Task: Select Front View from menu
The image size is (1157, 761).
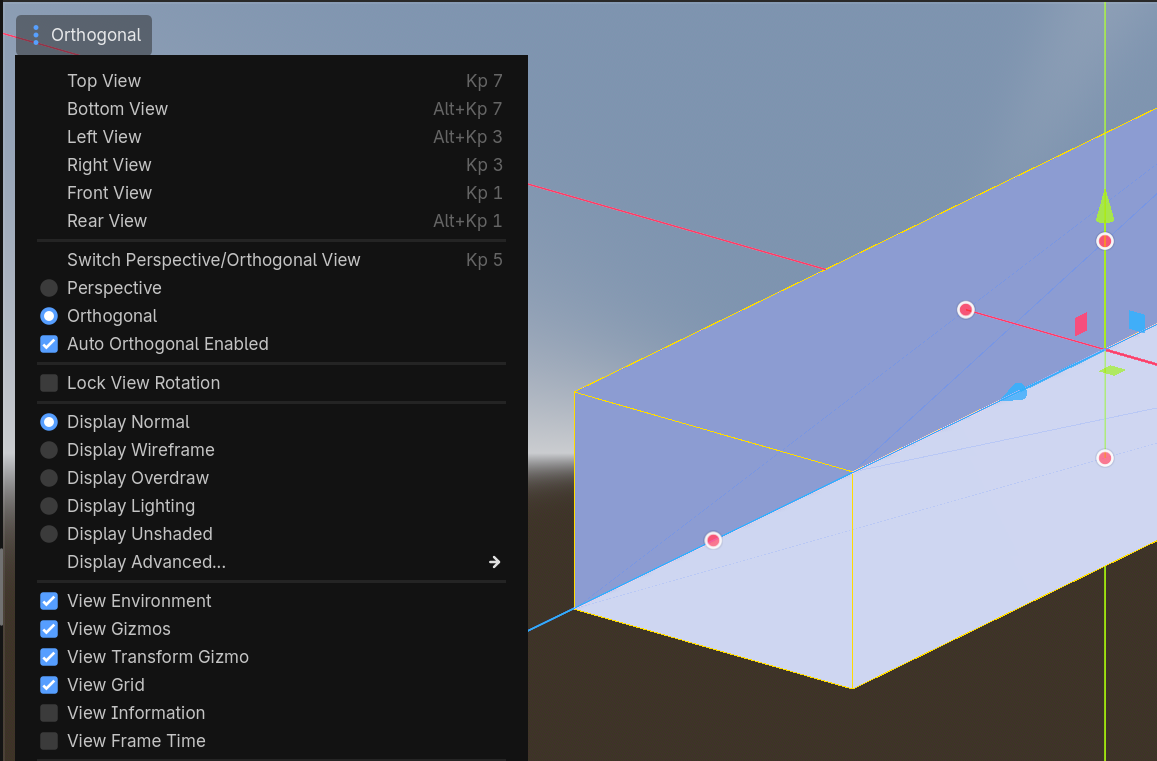Action: (x=109, y=193)
